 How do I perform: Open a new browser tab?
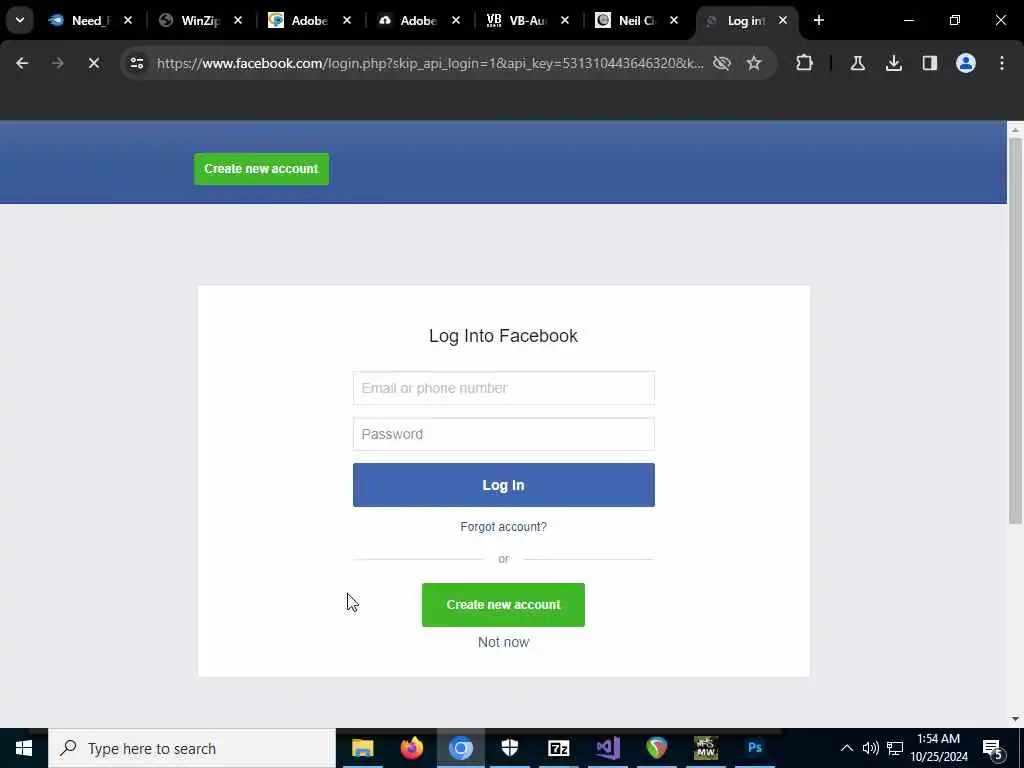[818, 20]
